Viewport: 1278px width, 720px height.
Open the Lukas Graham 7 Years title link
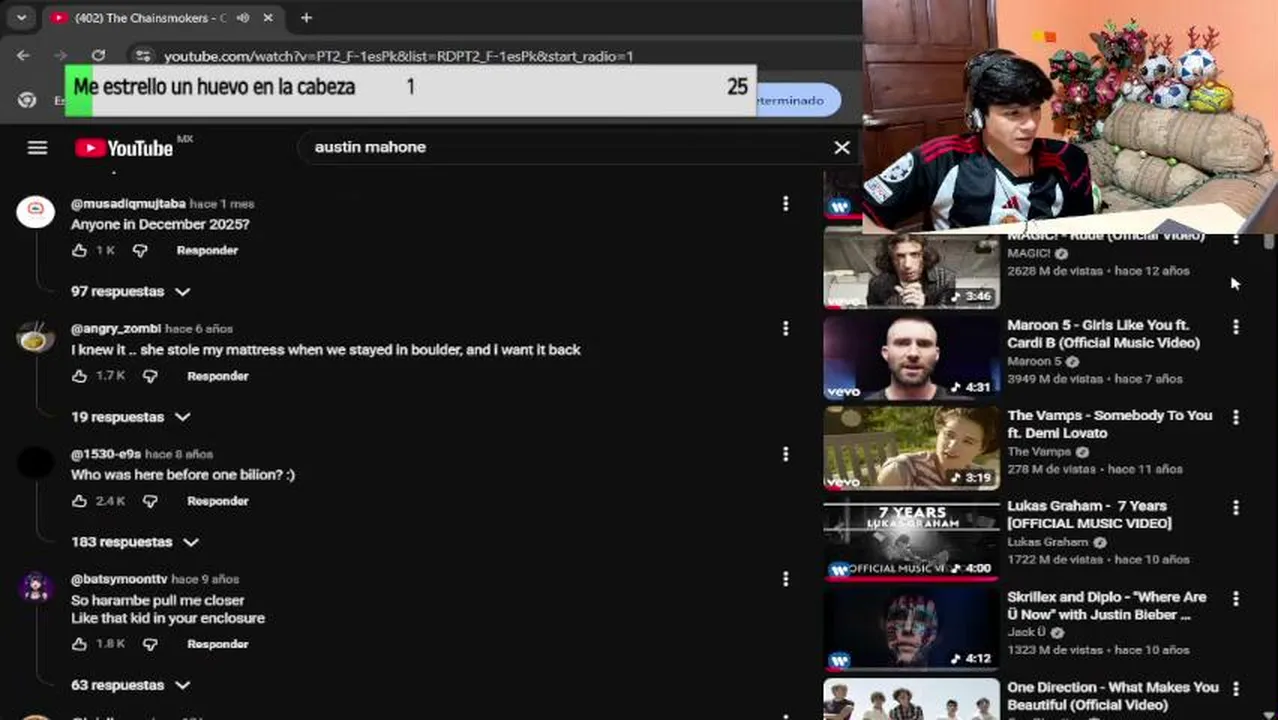click(1090, 515)
